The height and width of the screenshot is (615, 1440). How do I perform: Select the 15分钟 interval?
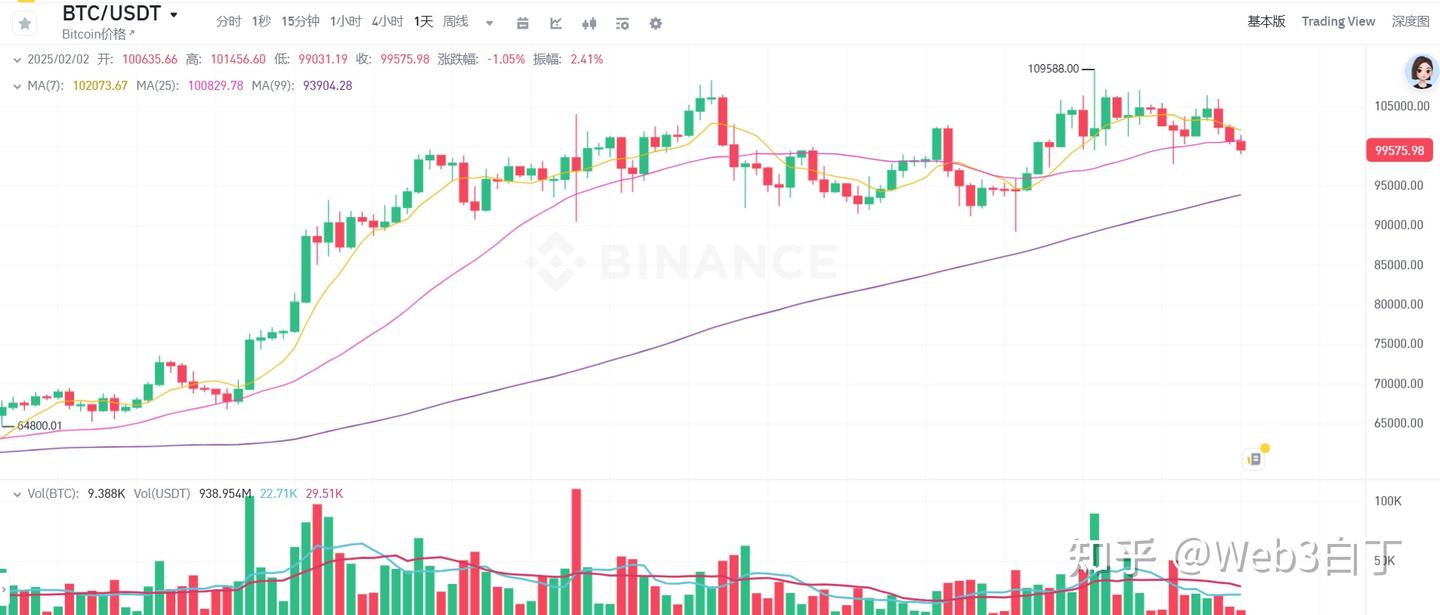(300, 21)
